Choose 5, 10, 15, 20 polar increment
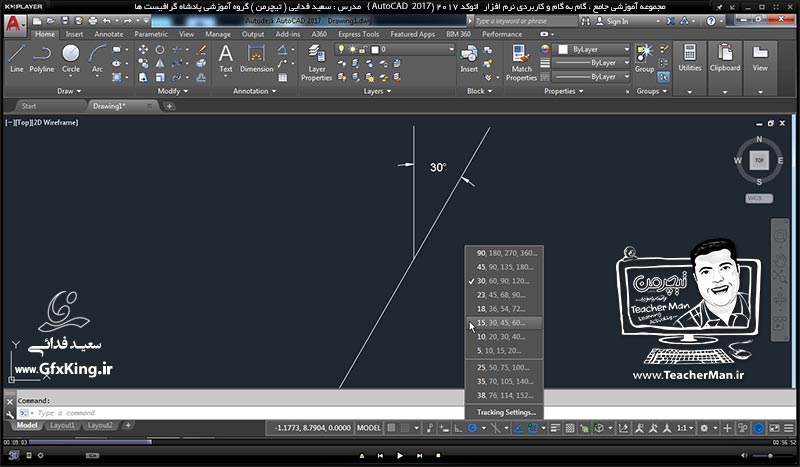800x467 pixels. tap(504, 351)
